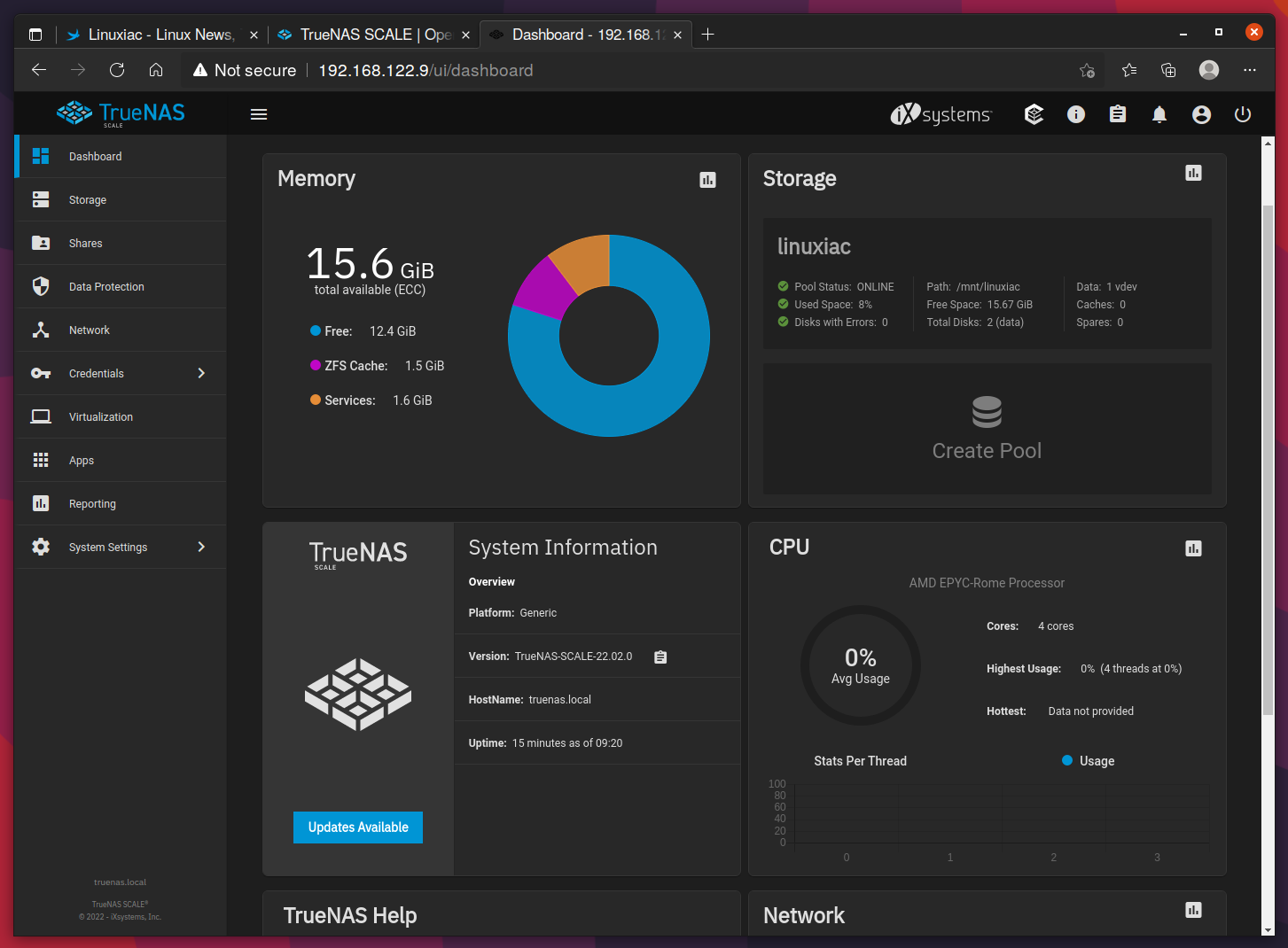1288x948 pixels.
Task: Click the memory donut chart
Action: pyautogui.click(x=609, y=336)
